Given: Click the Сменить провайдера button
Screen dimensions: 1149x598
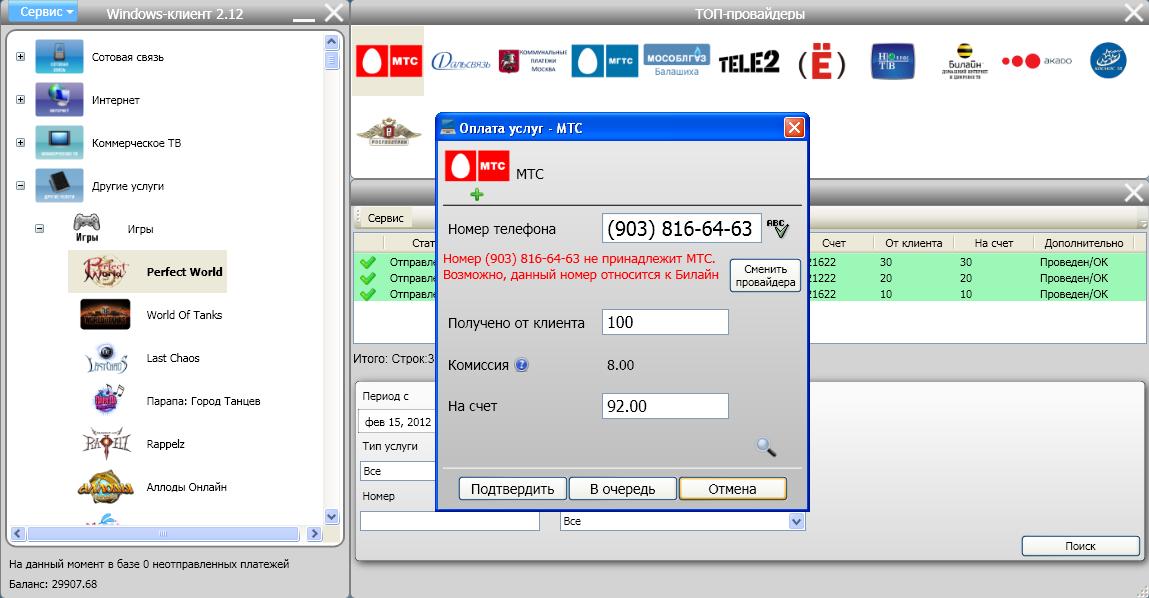Looking at the screenshot, I should 765,276.
